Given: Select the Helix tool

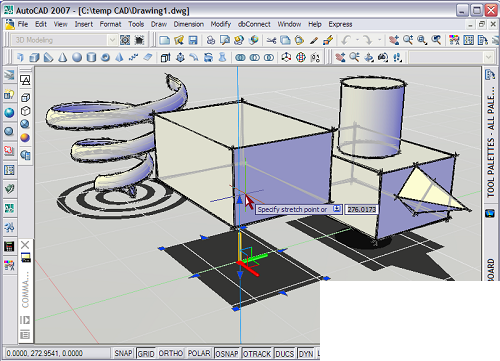Looking at the screenshot, I should pyautogui.click(x=134, y=57).
